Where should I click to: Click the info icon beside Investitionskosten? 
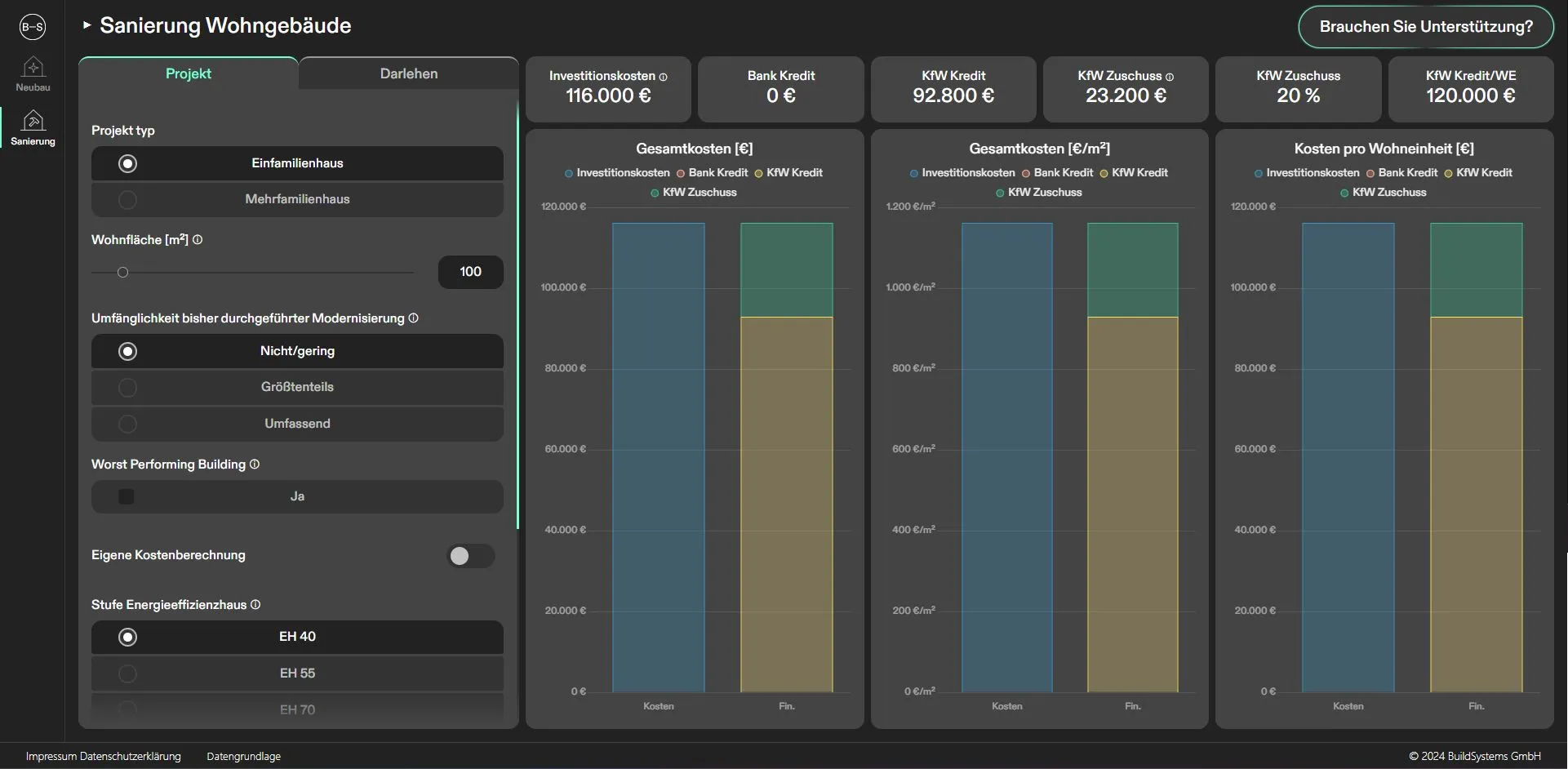664,76
